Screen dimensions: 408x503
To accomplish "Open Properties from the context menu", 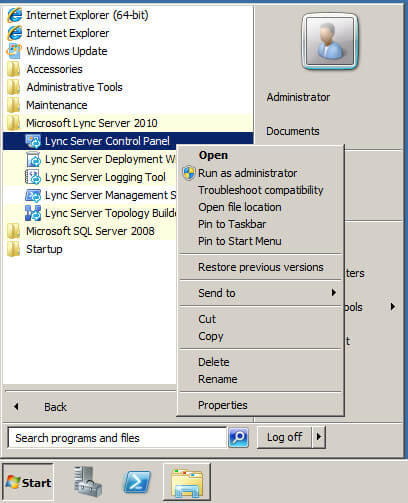I will tap(223, 405).
